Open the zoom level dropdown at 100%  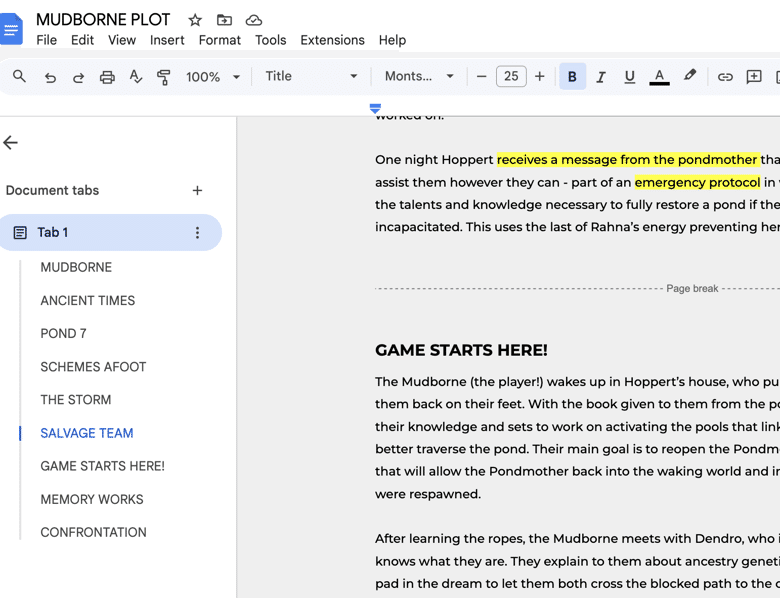click(212, 77)
